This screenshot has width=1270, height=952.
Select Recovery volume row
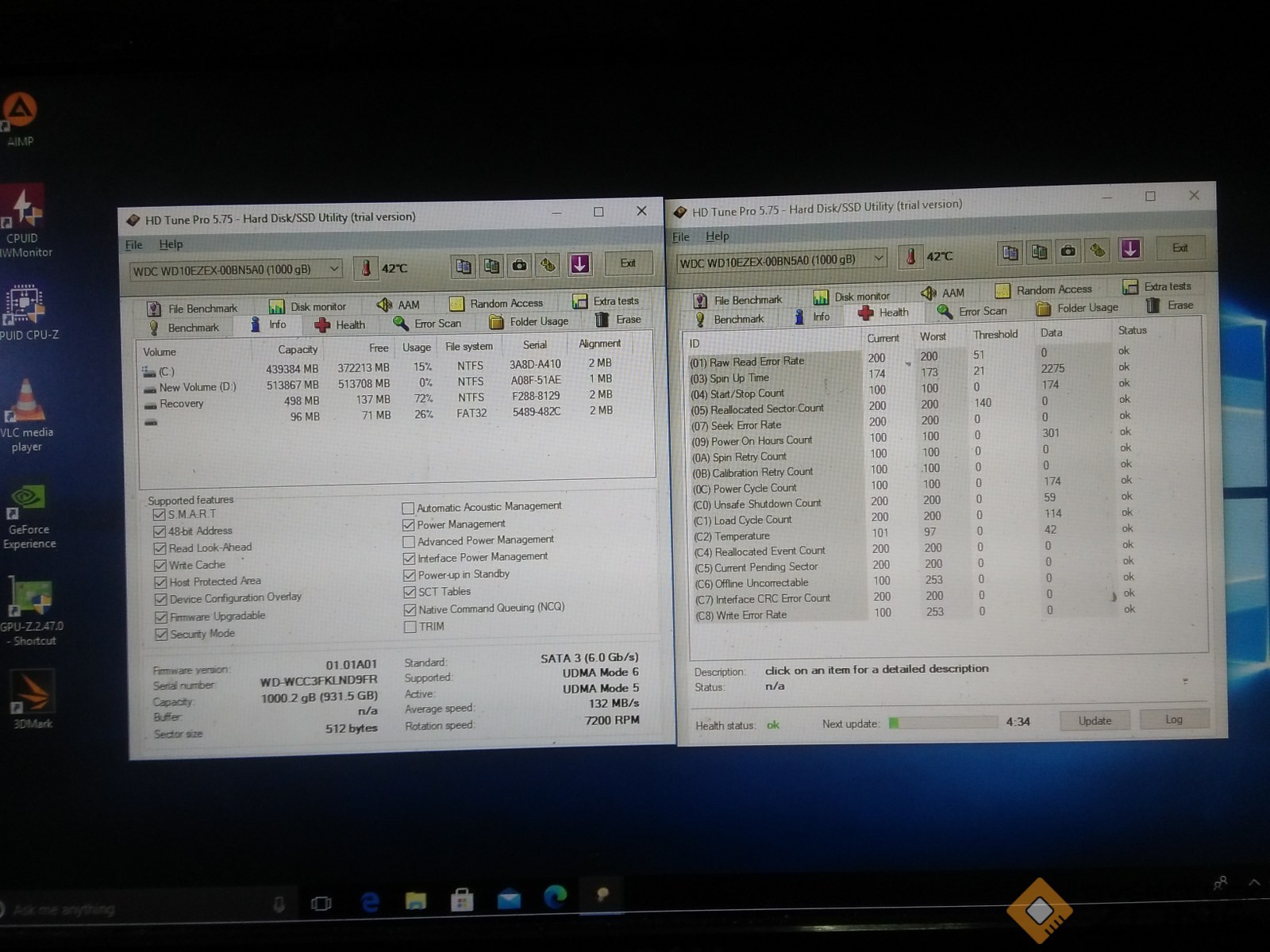(379, 402)
